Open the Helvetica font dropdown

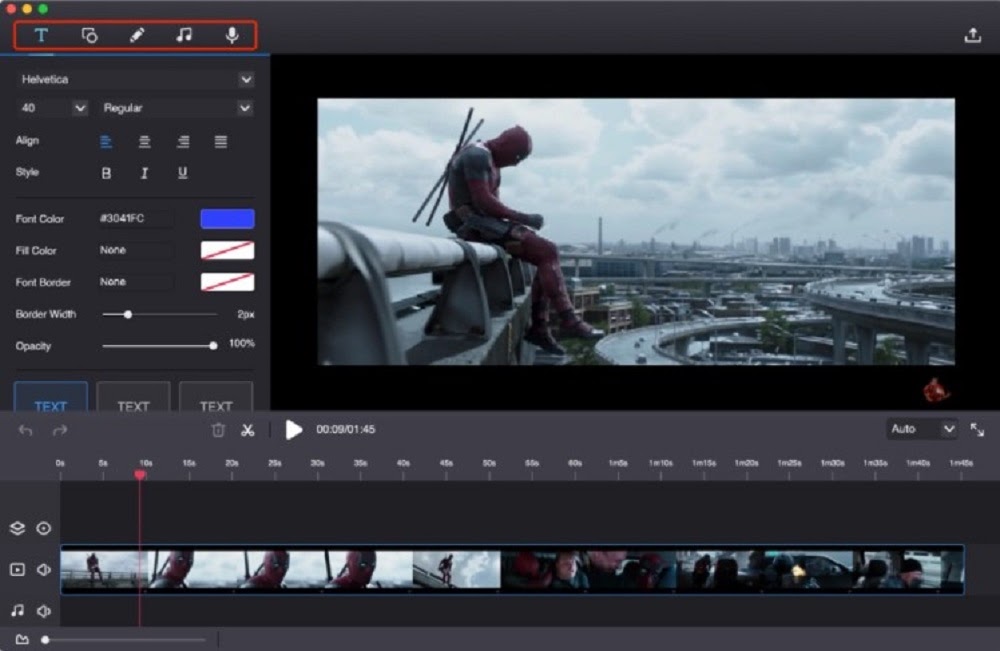(135, 80)
